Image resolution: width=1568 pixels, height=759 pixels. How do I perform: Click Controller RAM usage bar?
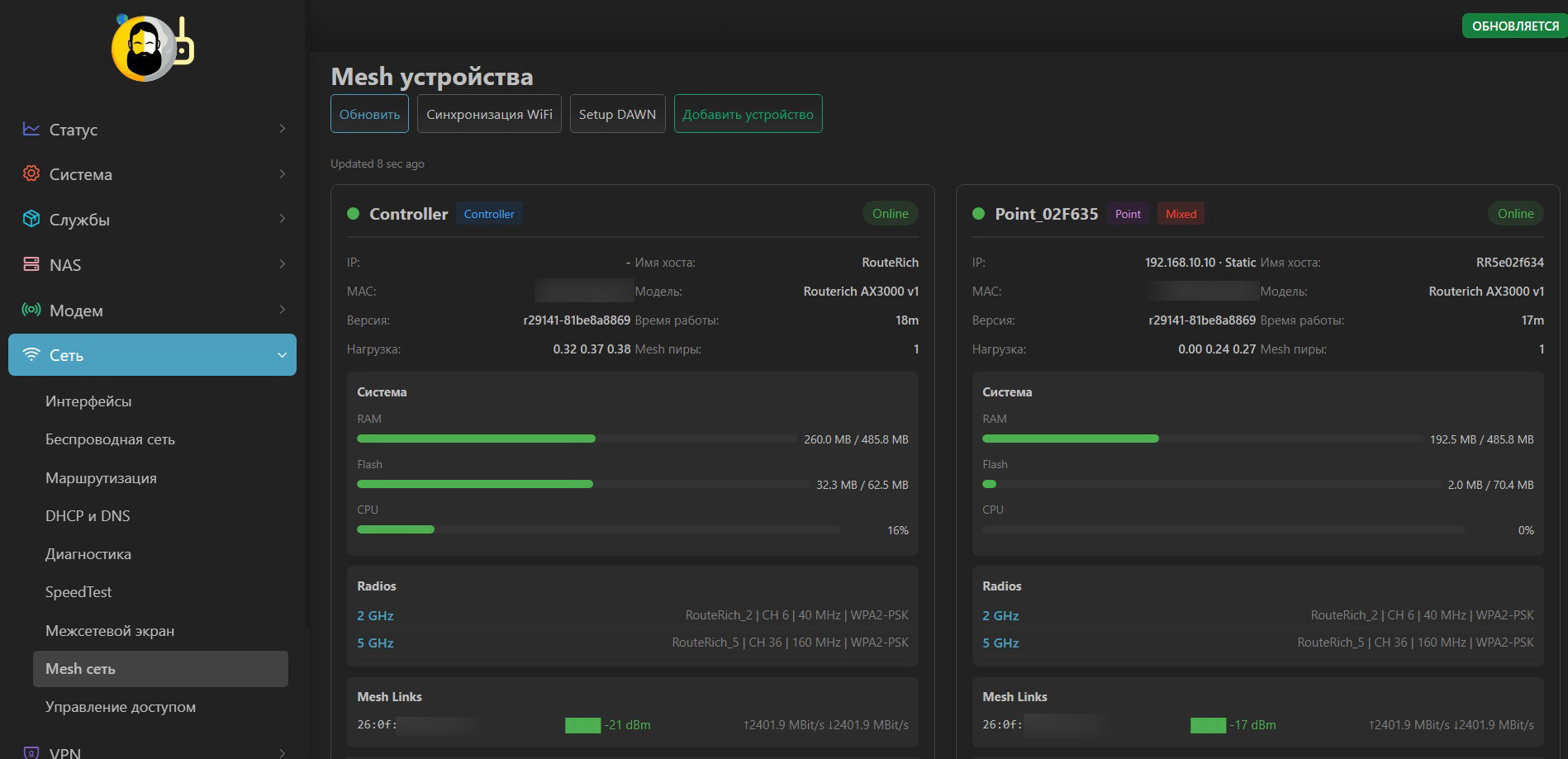(x=577, y=439)
